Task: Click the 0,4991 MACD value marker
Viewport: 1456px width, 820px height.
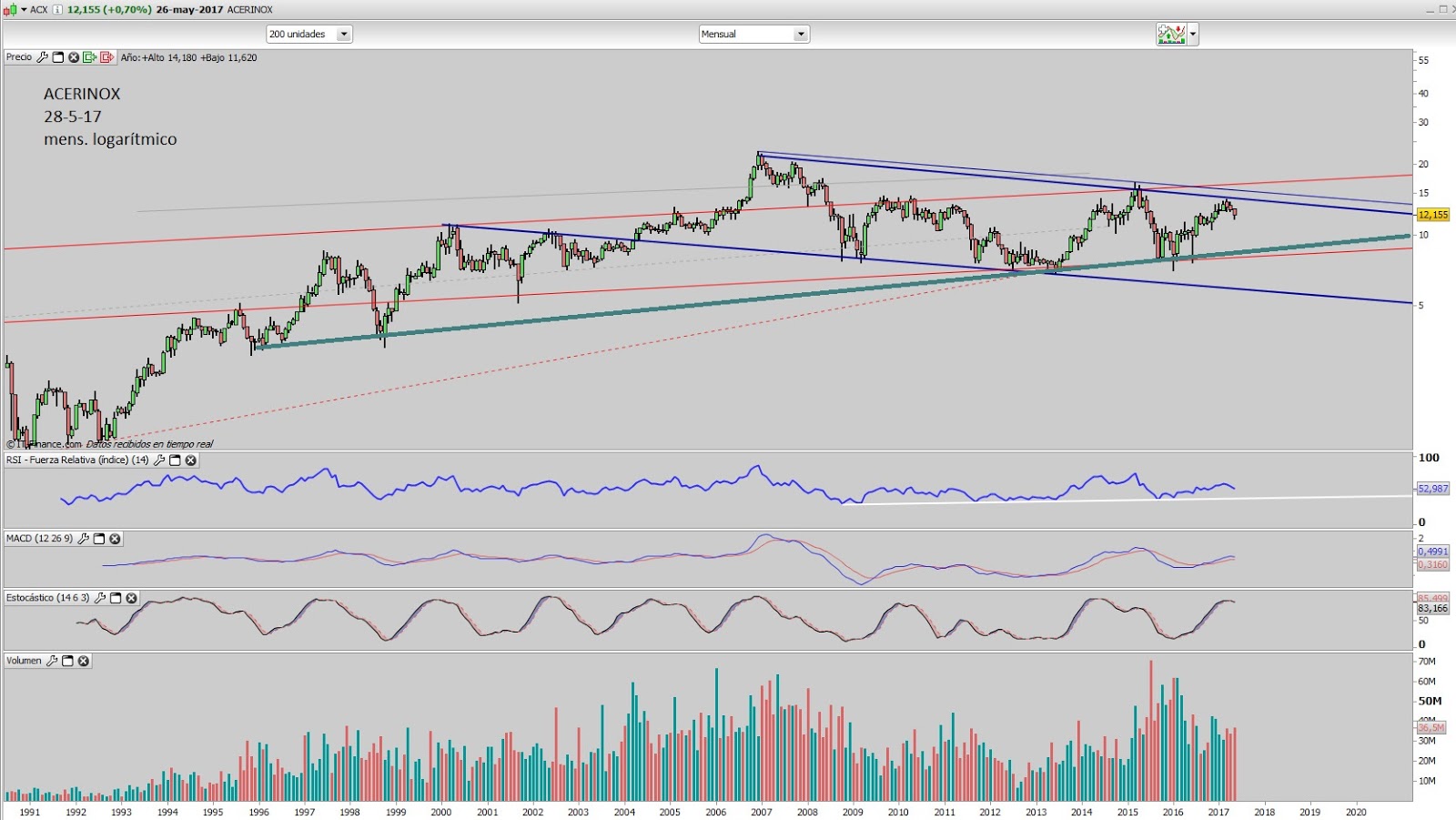Action: [1433, 552]
